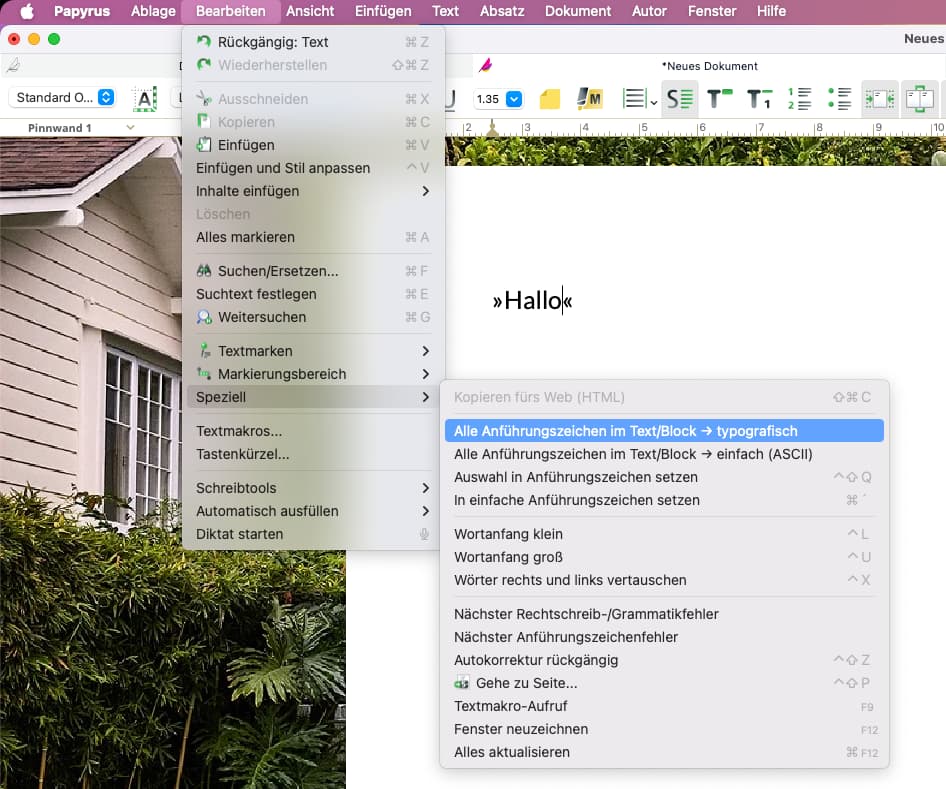Click the Speziell submenu entry
This screenshot has width=946, height=789.
coord(313,397)
